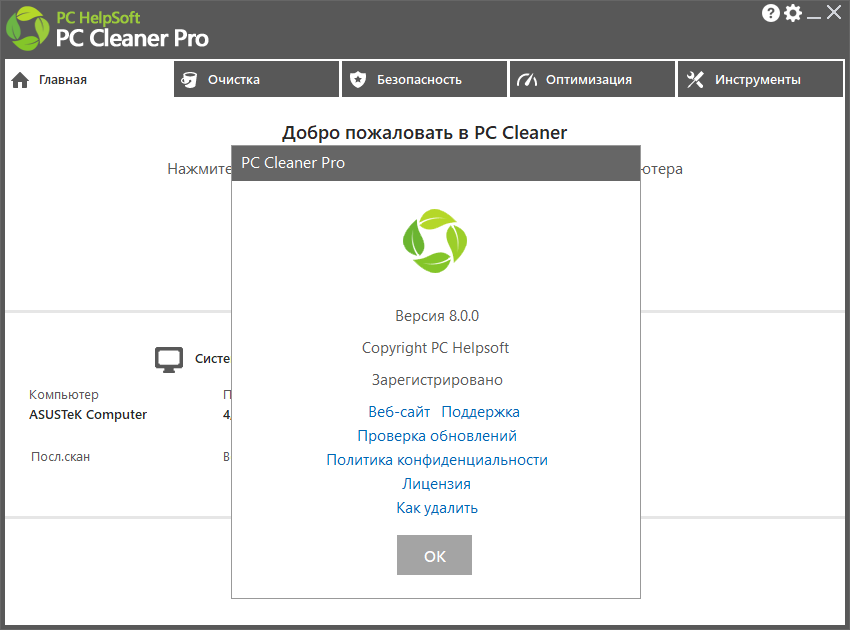The image size is (850, 630).
Task: Click the Copyright PC Helpsoft text
Action: 435,348
